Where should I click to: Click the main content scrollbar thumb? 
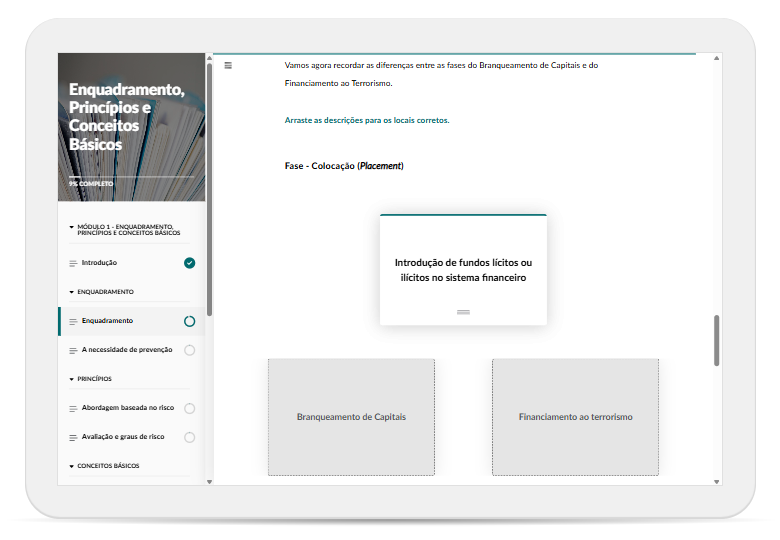click(x=716, y=340)
